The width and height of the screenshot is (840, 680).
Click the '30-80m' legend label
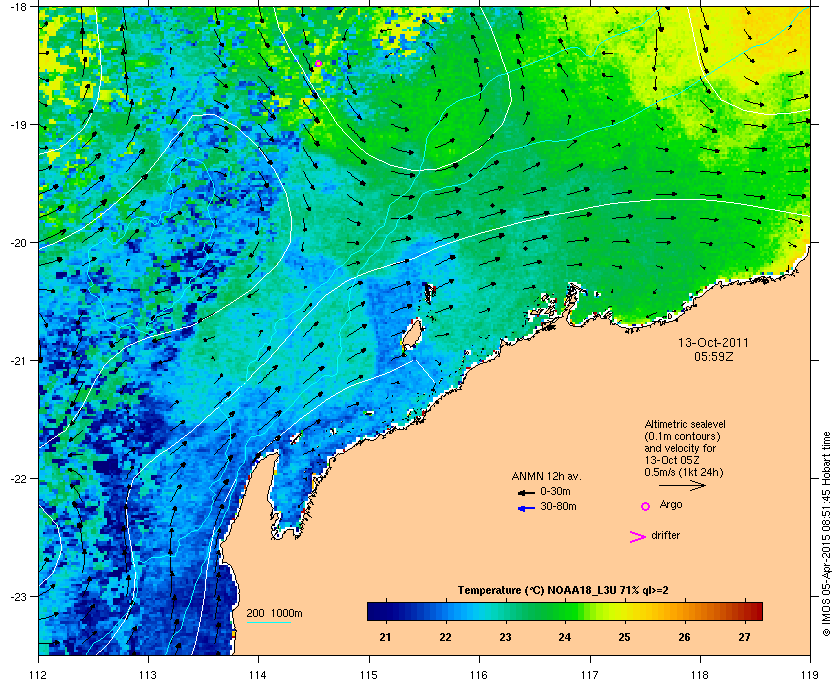[558, 506]
